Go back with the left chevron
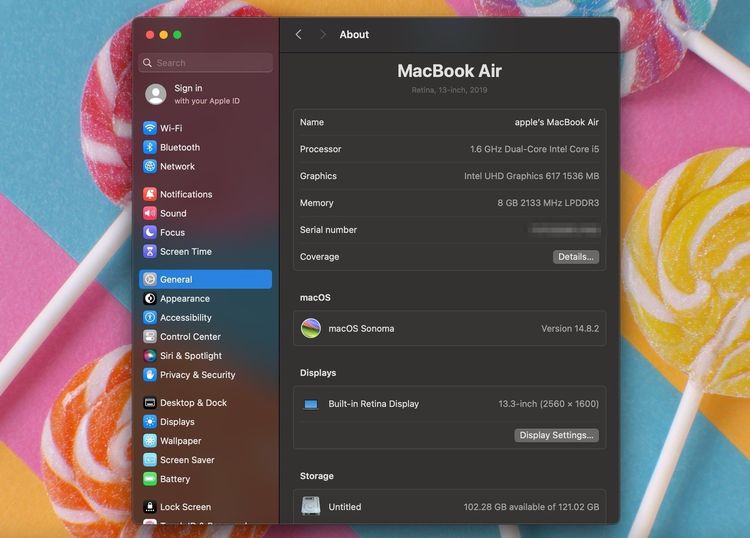Image resolution: width=750 pixels, height=538 pixels. tap(298, 34)
